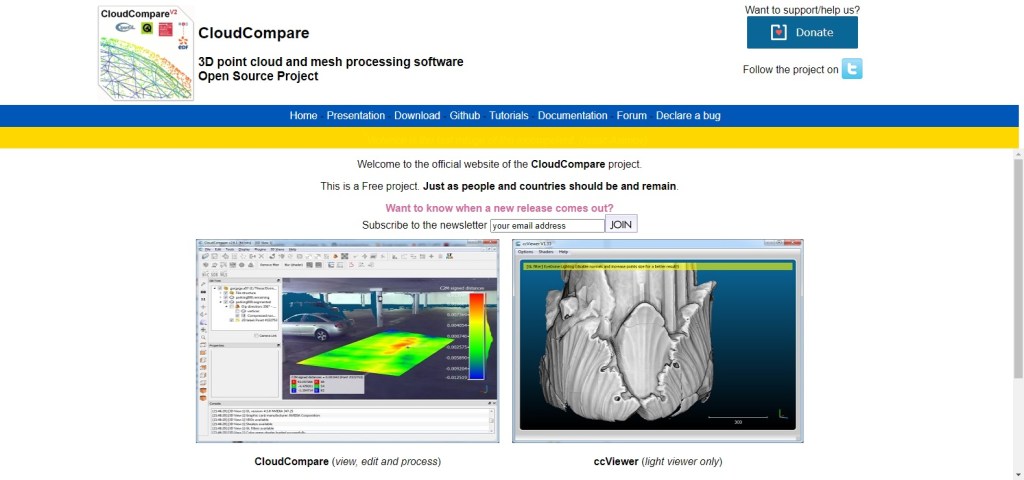Open the Twitter follow icon
The width and height of the screenshot is (1024, 480).
(851, 69)
